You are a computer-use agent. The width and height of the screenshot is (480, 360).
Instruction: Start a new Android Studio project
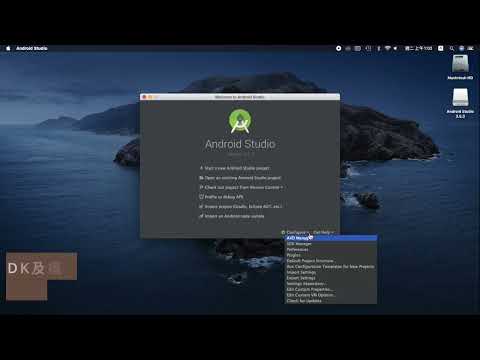tap(237, 168)
